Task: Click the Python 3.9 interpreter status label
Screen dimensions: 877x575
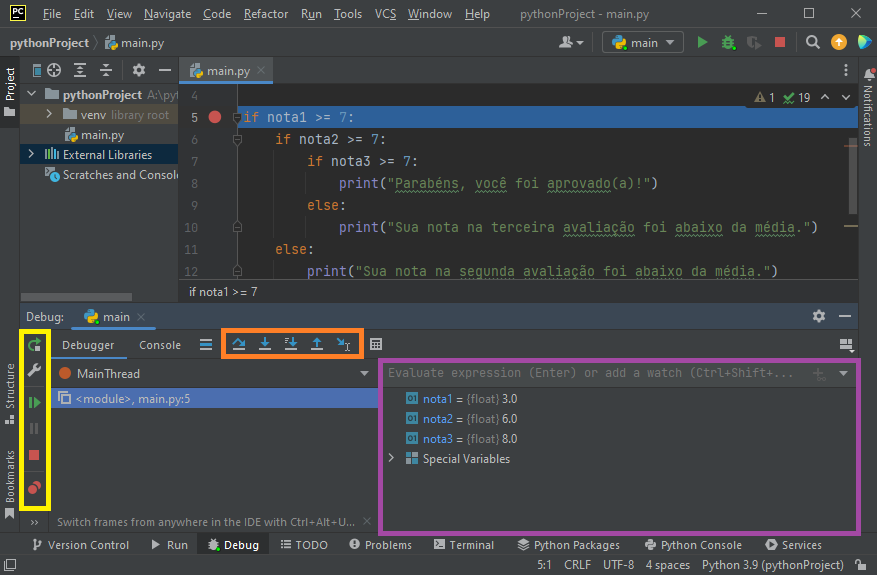Action: 774,565
